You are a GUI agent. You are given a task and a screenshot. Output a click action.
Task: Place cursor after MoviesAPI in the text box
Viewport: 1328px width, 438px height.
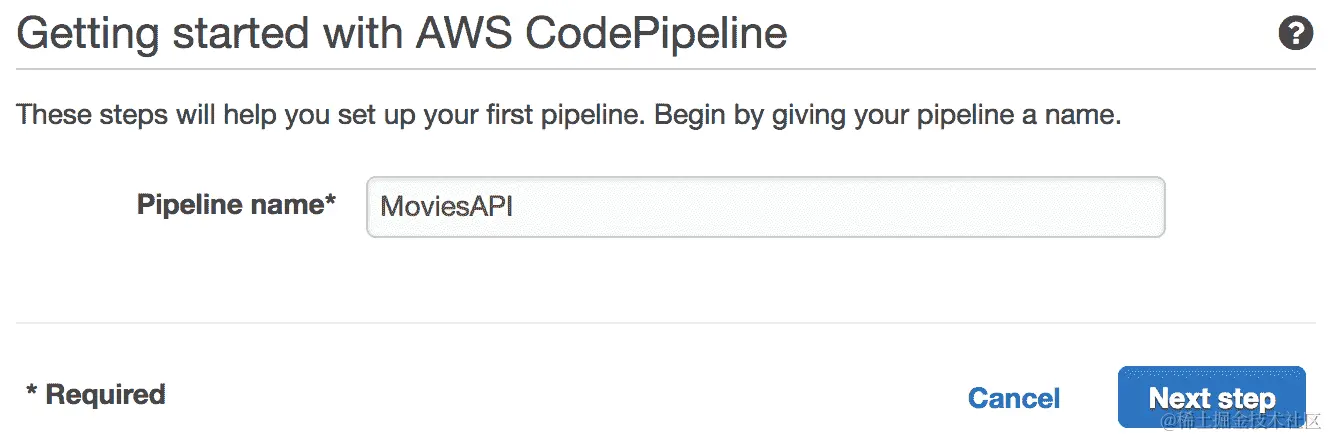(x=516, y=207)
